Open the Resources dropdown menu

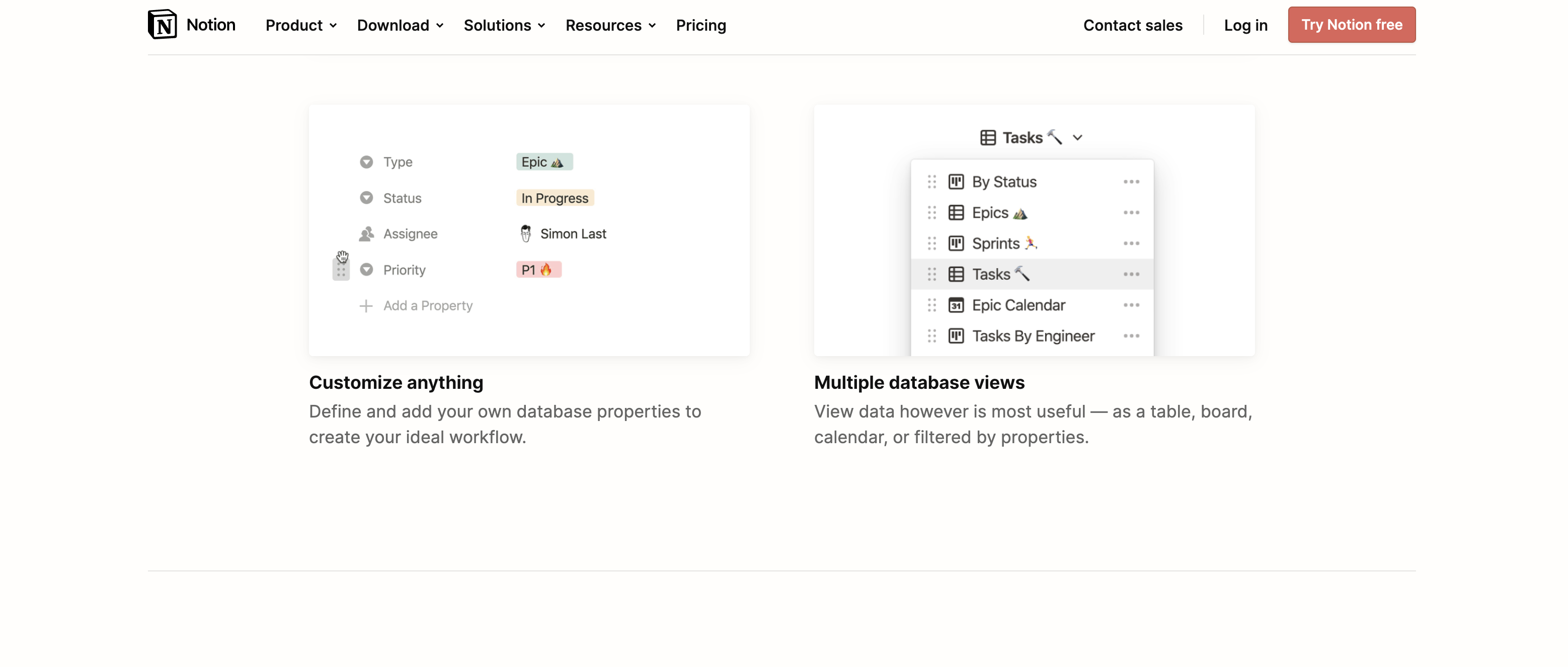610,25
